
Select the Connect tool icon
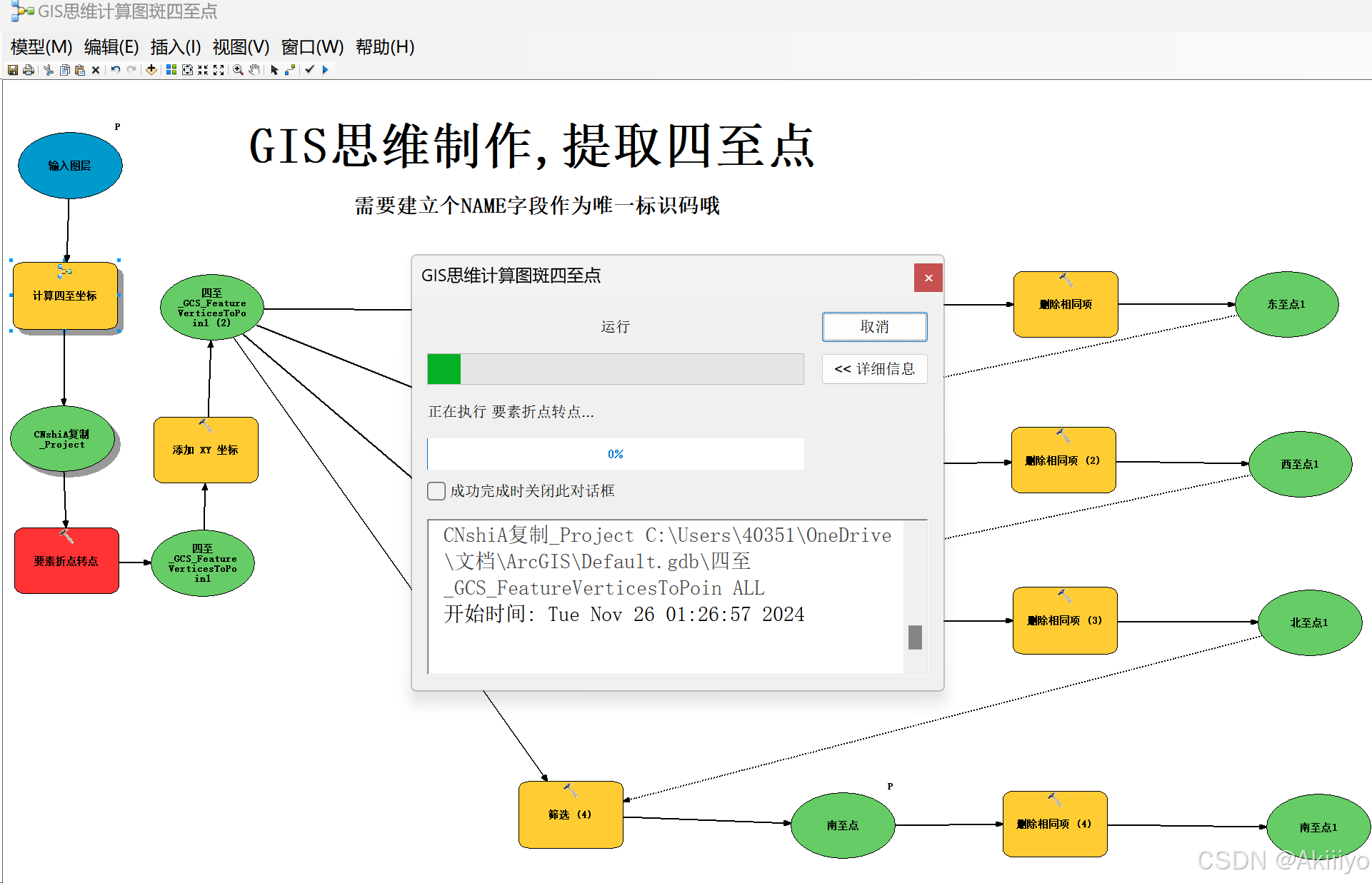click(x=290, y=70)
